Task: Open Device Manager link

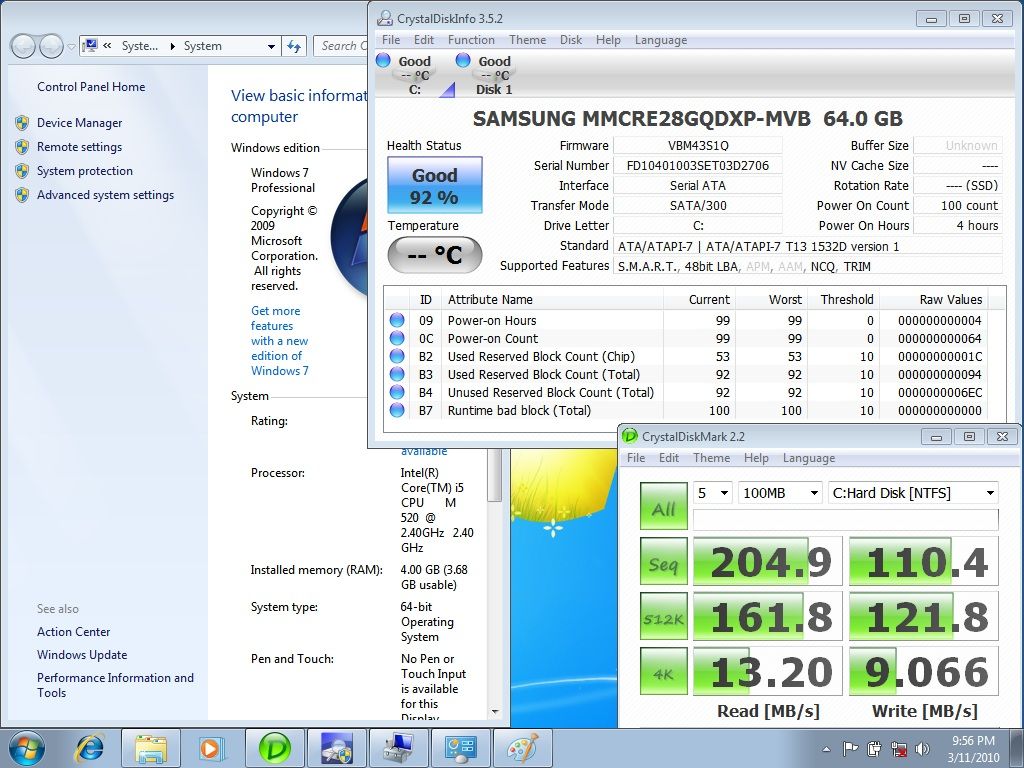Action: [79, 123]
